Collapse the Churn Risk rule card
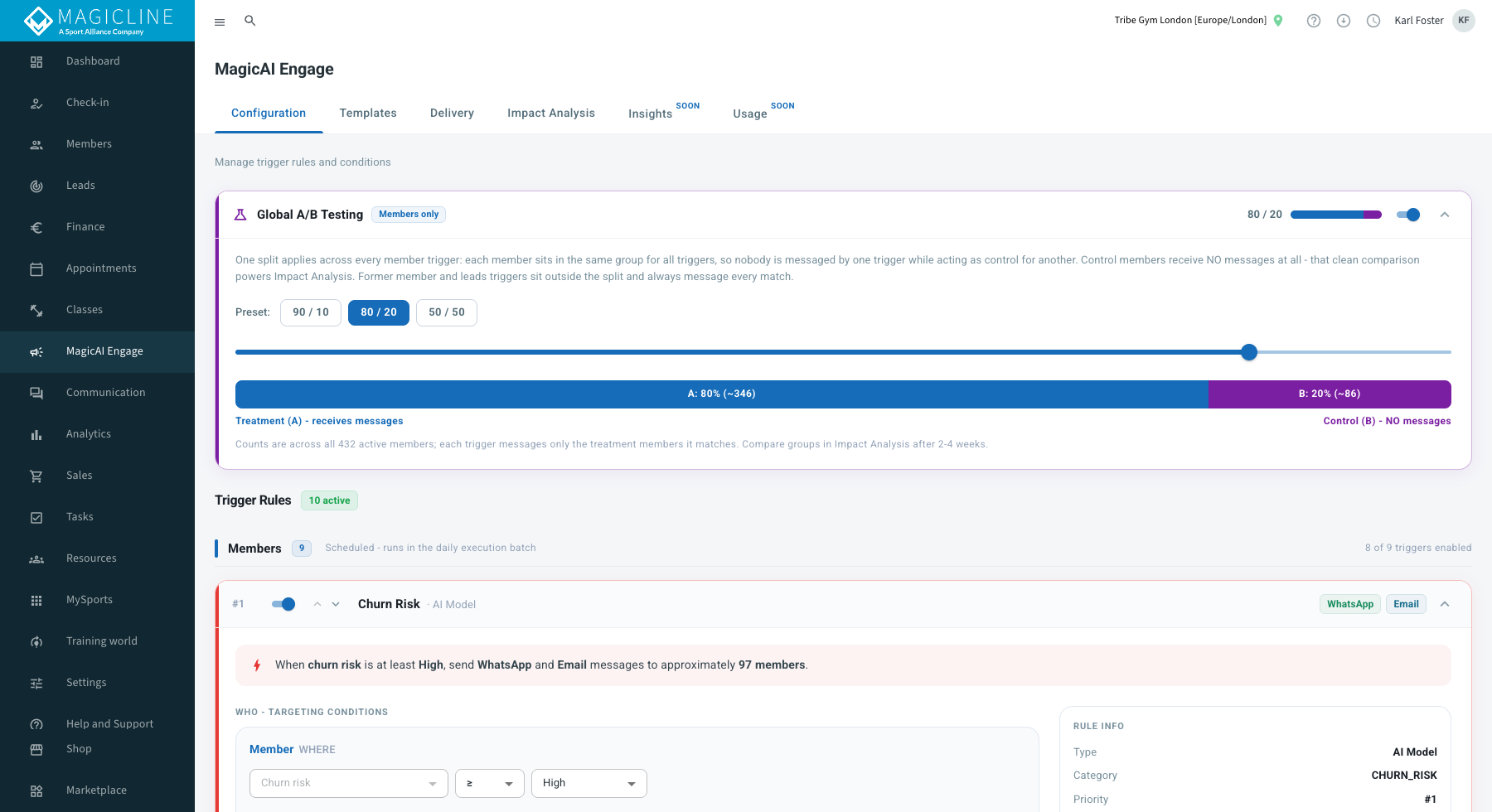 (x=1445, y=604)
